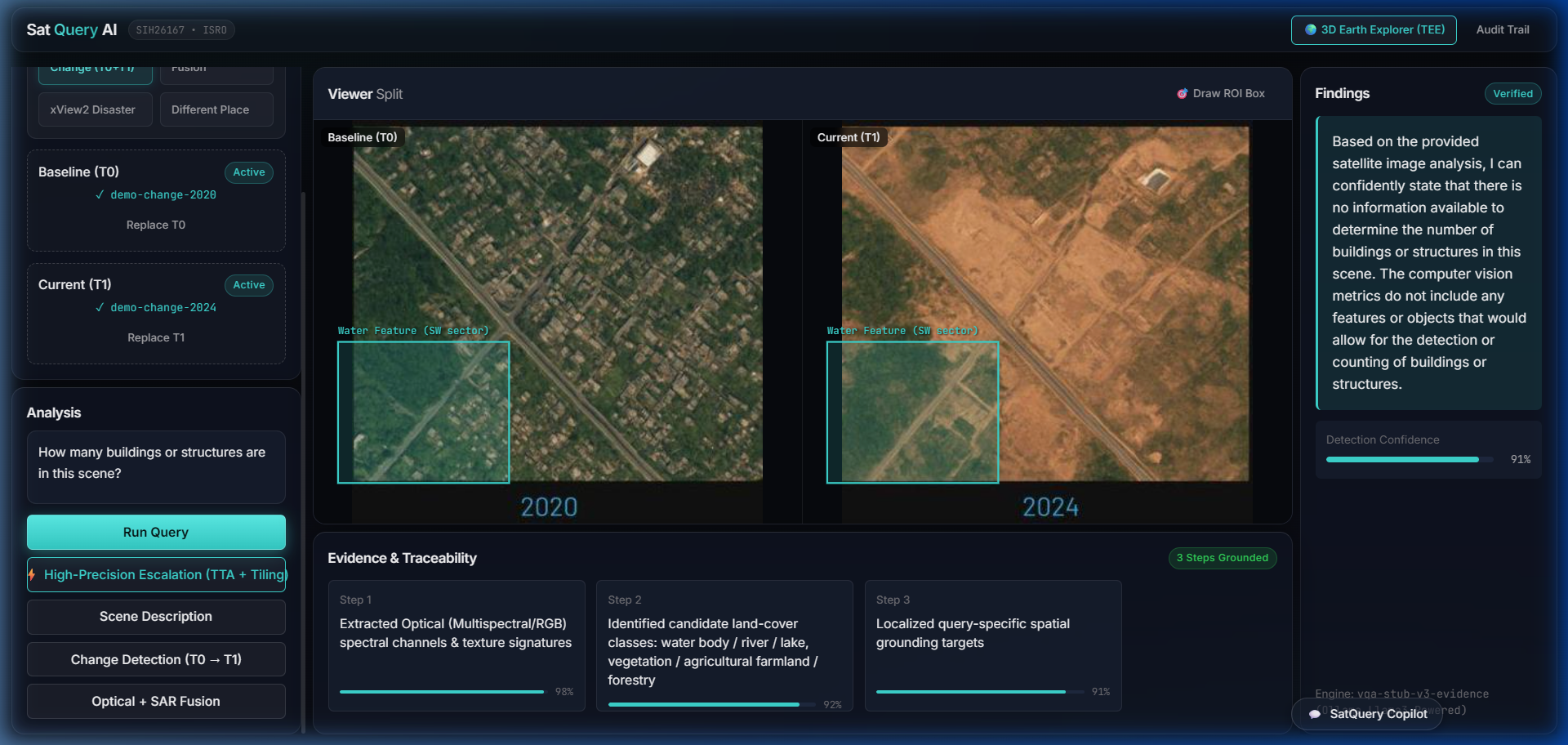Click the checkmark beside demo-change-2020
The image size is (1568, 745).
click(100, 194)
